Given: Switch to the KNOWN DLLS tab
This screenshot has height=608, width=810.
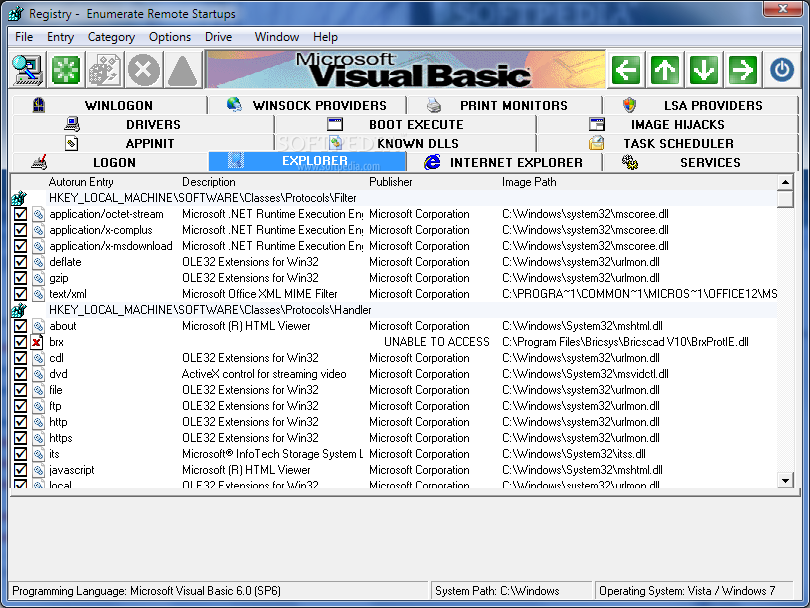Looking at the screenshot, I should click(406, 144).
